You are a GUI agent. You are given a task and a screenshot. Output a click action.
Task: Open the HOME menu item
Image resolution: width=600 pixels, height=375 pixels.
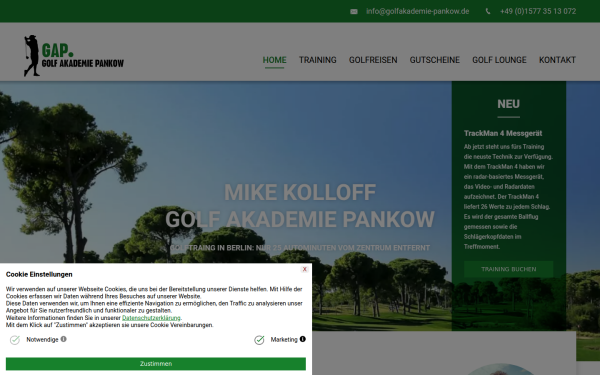pyautogui.click(x=274, y=60)
